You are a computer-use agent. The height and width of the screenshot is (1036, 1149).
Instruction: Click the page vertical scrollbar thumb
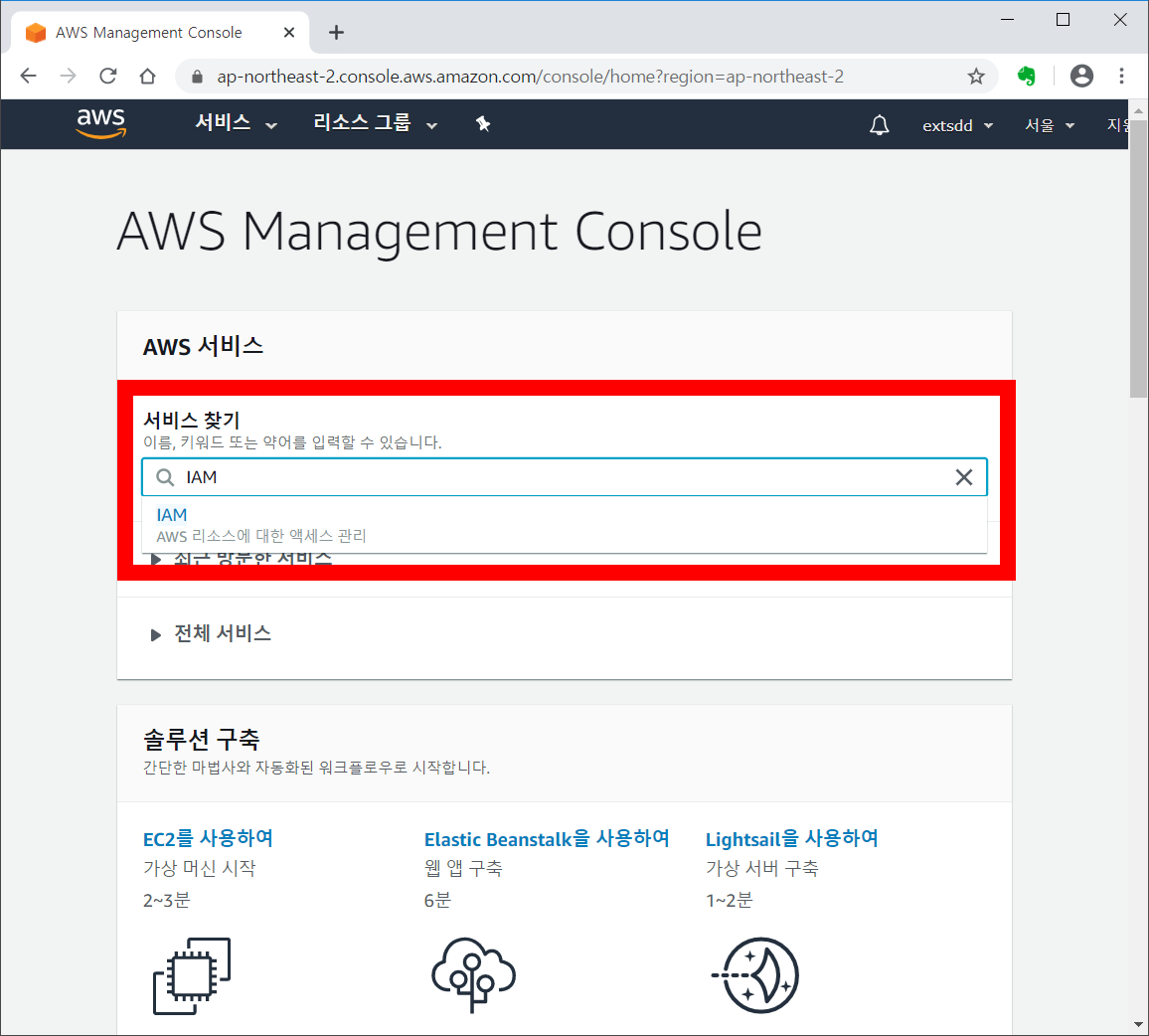(x=1138, y=259)
